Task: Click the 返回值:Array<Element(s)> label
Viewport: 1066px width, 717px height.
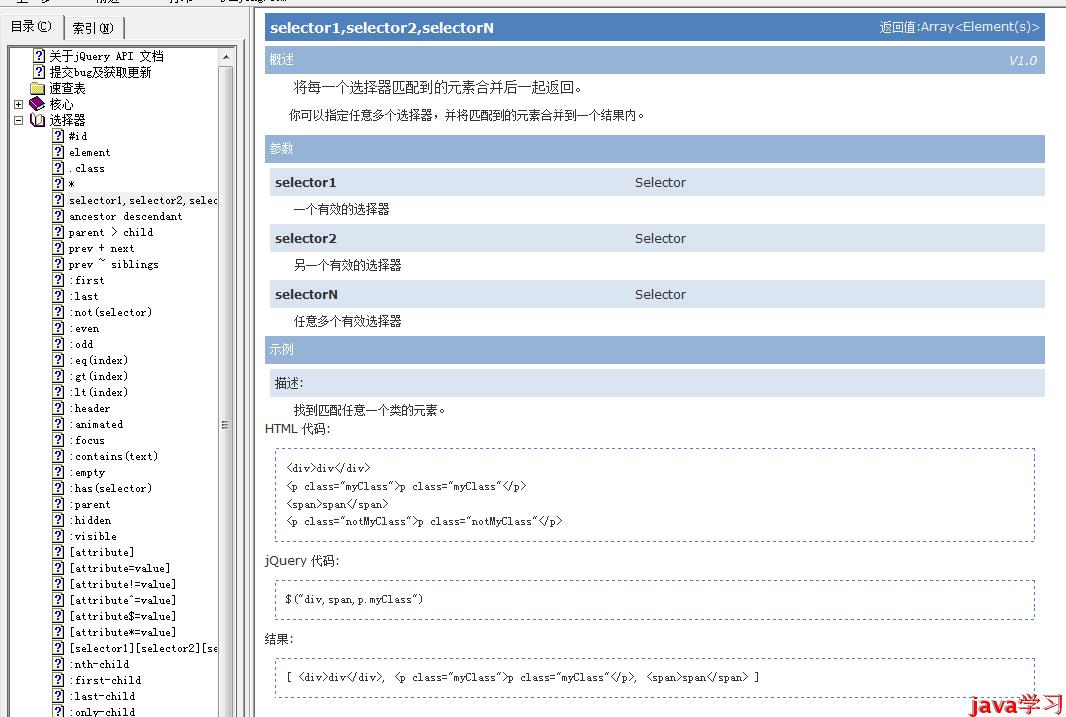Action: (959, 27)
